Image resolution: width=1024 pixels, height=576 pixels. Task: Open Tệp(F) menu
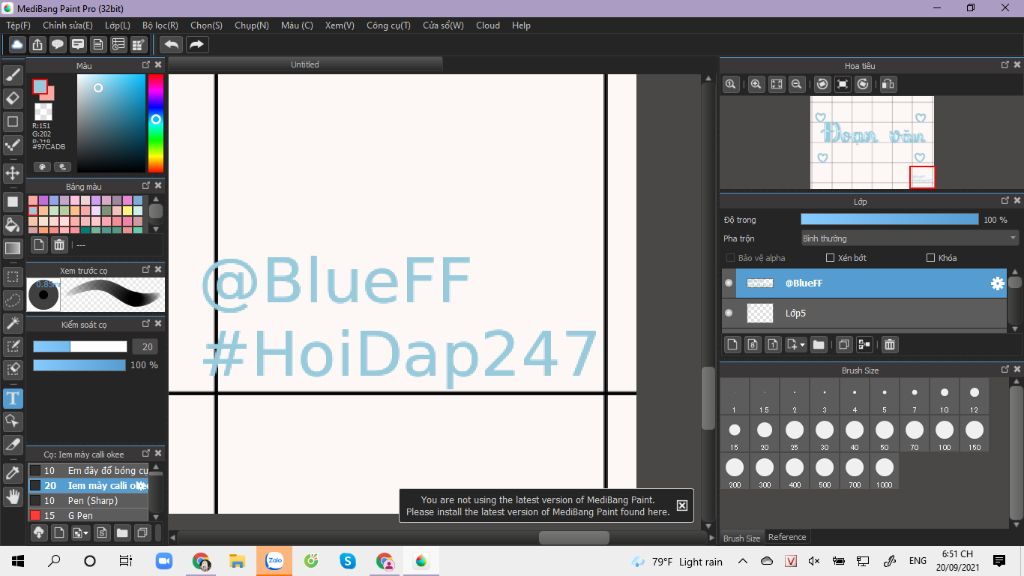pos(18,25)
